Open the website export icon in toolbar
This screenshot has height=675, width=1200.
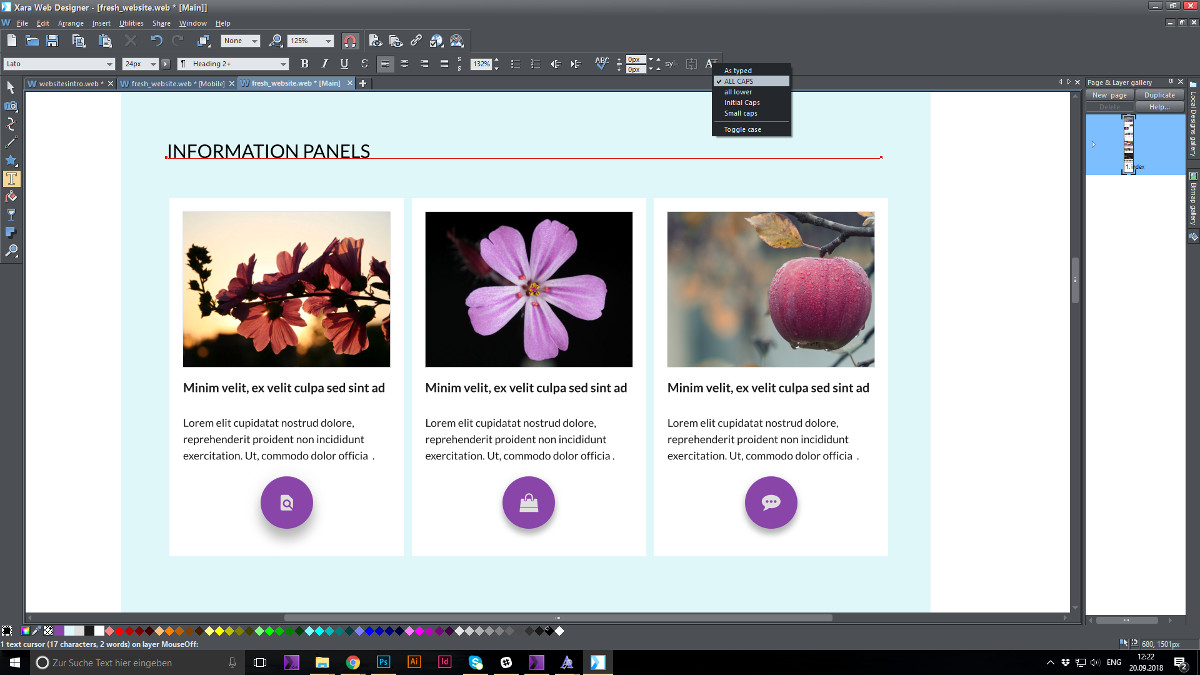click(x=436, y=40)
